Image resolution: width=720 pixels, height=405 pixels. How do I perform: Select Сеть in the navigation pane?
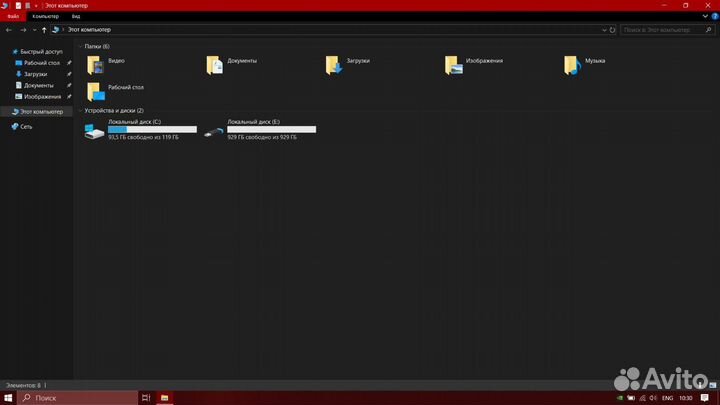pyautogui.click(x=26, y=126)
